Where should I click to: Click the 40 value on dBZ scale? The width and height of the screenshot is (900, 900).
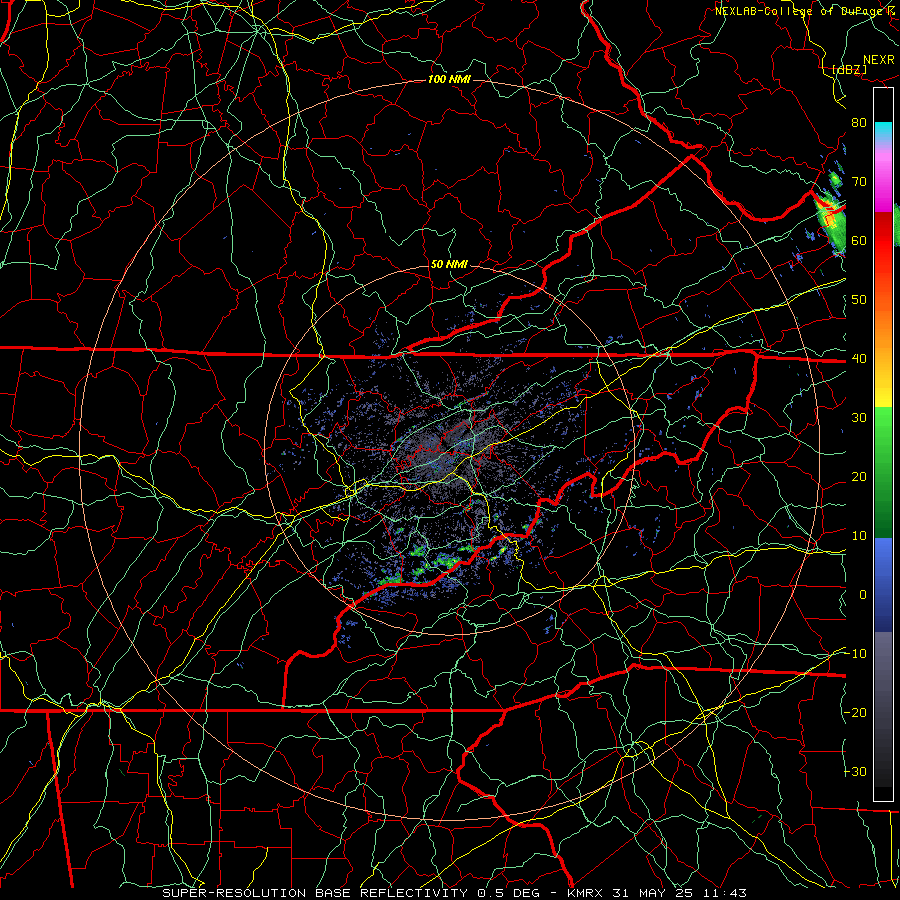[859, 359]
